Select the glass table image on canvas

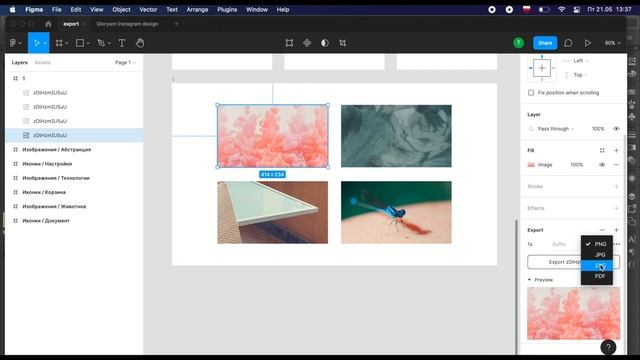[272, 212]
